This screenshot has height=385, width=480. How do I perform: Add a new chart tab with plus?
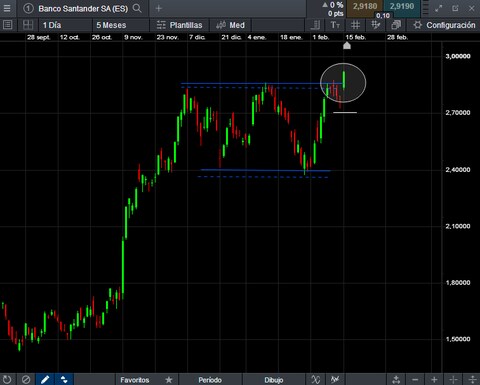click(x=158, y=8)
